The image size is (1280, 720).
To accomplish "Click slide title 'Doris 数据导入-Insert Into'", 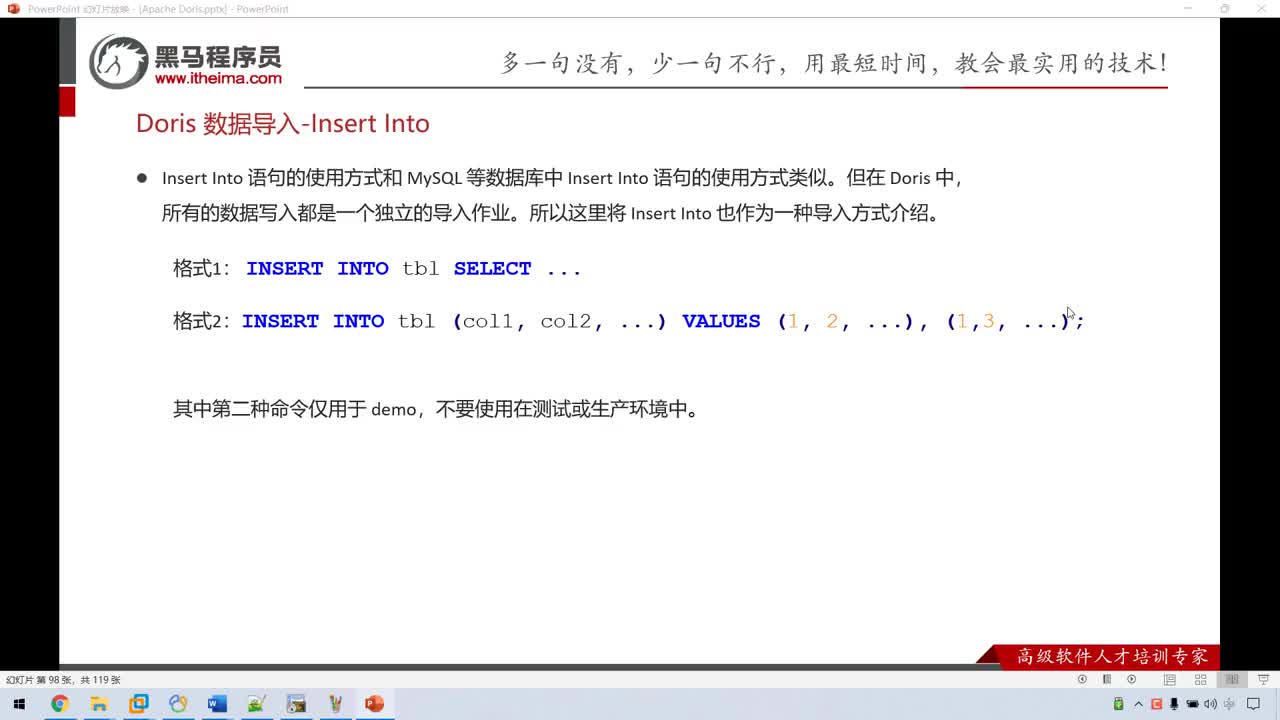I will [283, 123].
